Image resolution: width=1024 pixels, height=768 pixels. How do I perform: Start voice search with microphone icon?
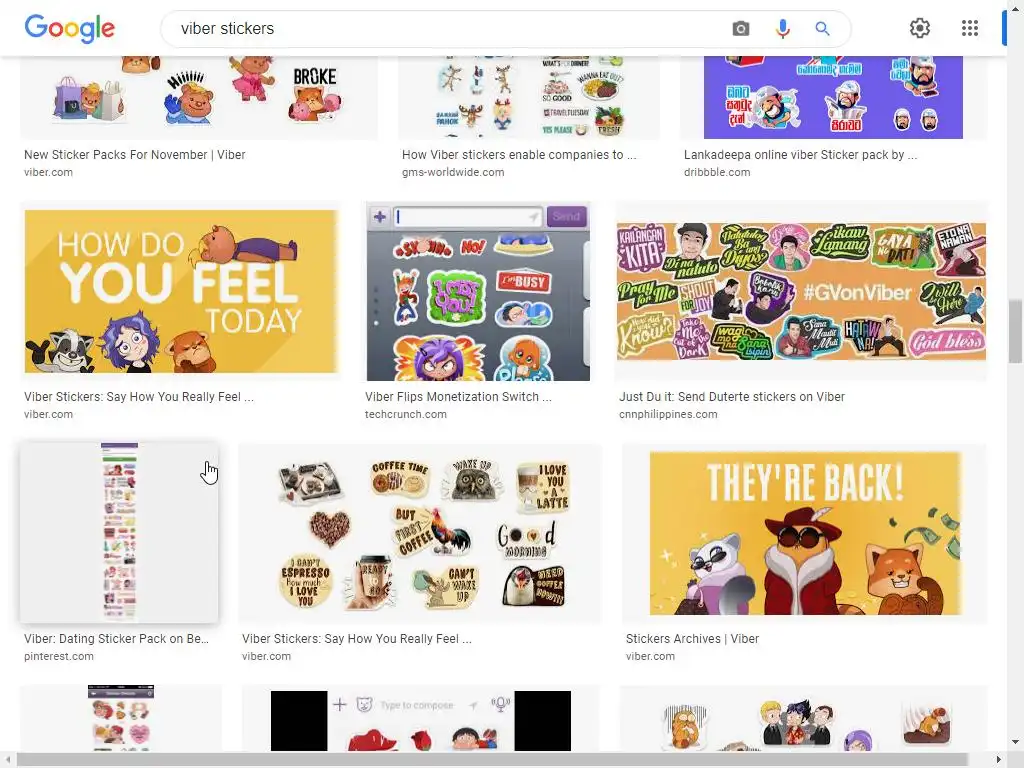point(782,29)
